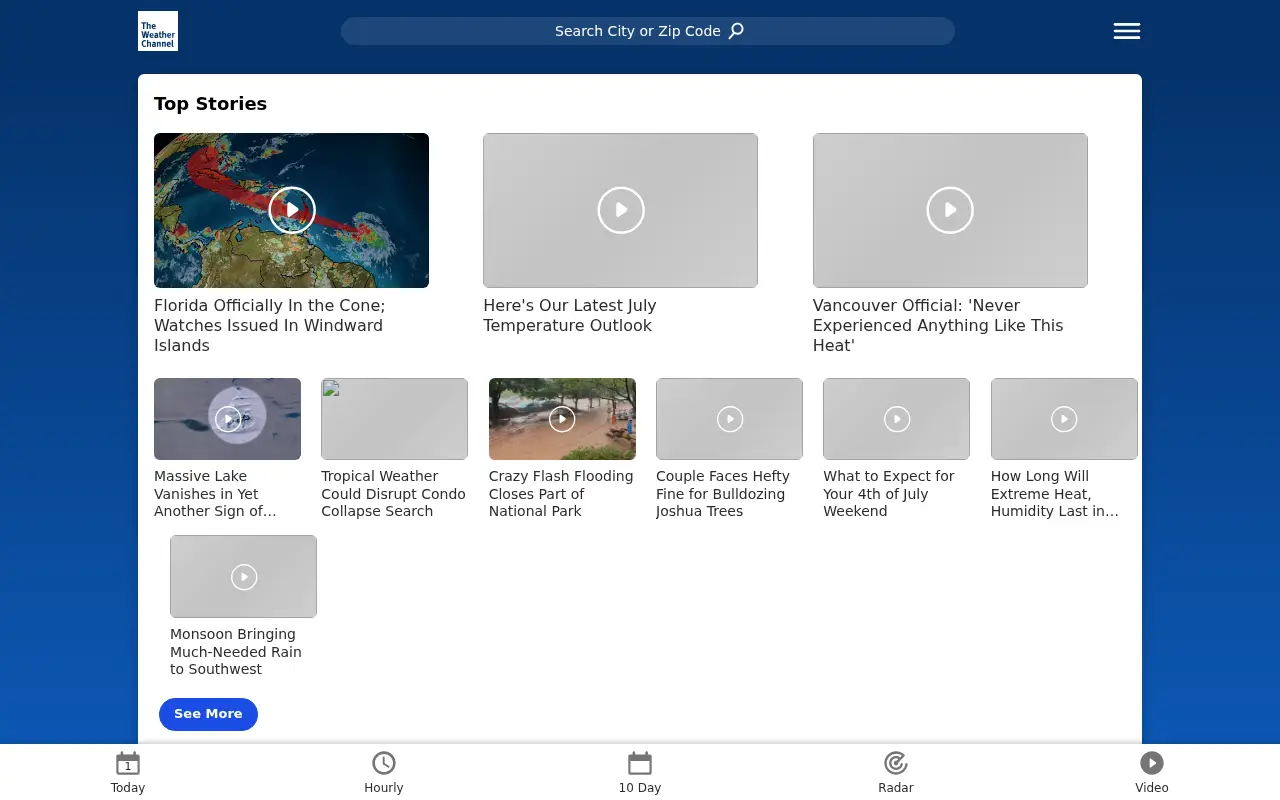Click the 10 Day calendar icon
The image size is (1280, 800).
640,764
